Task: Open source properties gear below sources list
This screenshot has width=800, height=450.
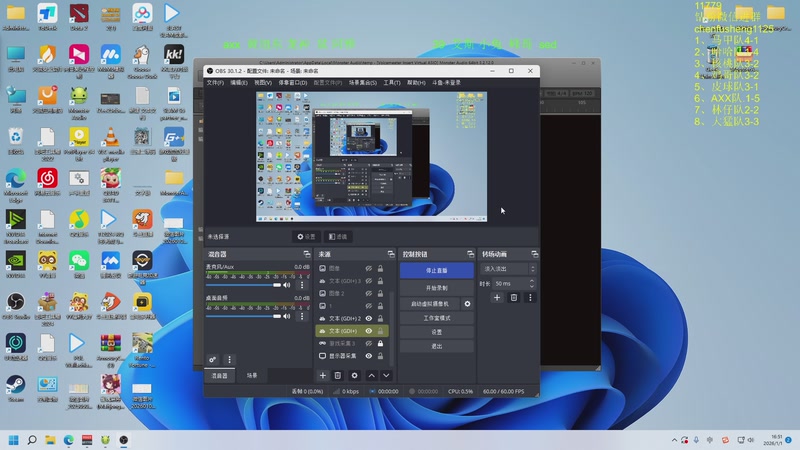Action: (354, 376)
